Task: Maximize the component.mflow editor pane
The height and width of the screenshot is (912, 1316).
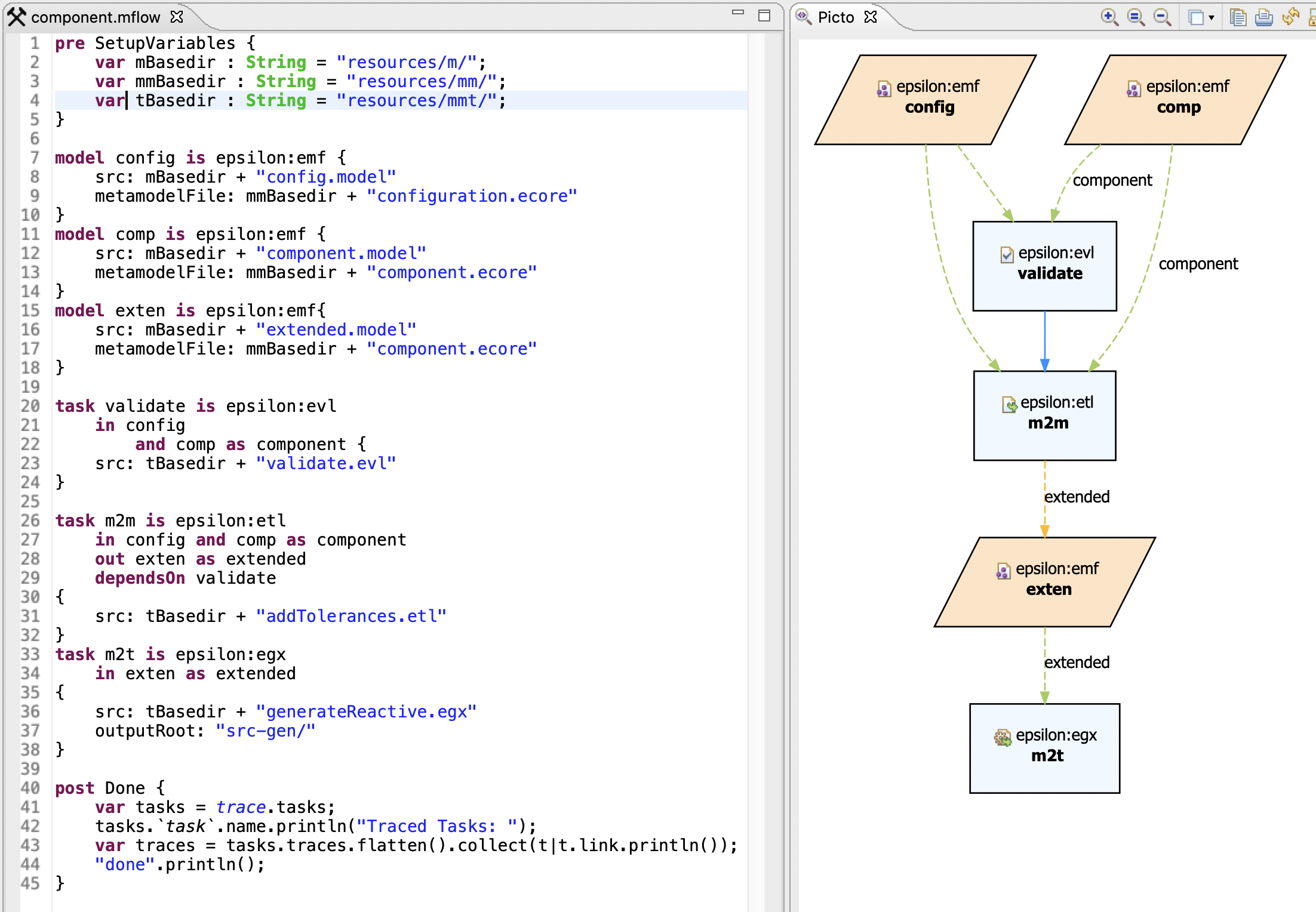Action: 764,16
